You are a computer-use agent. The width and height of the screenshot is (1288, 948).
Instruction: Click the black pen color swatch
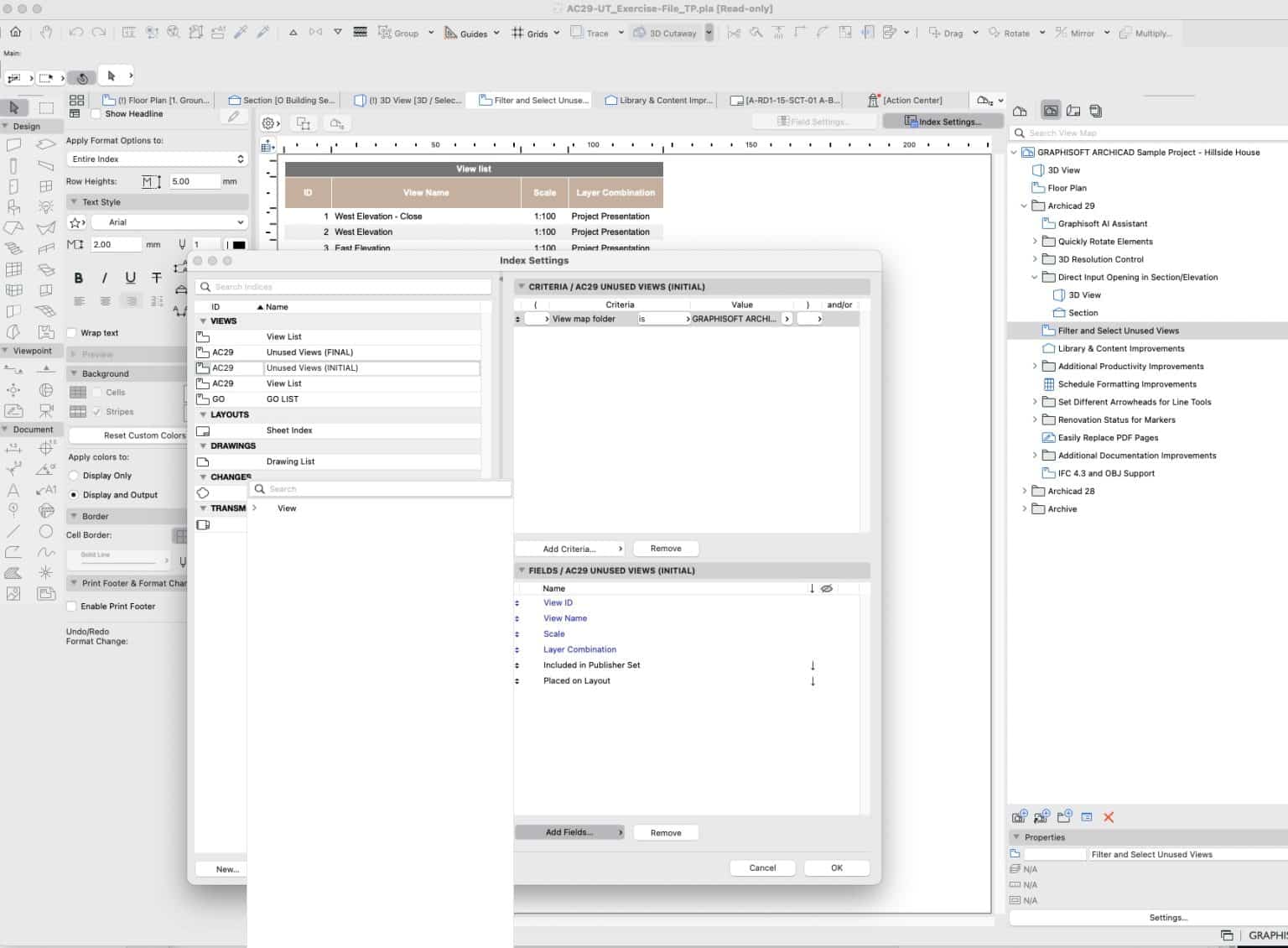tap(238, 245)
